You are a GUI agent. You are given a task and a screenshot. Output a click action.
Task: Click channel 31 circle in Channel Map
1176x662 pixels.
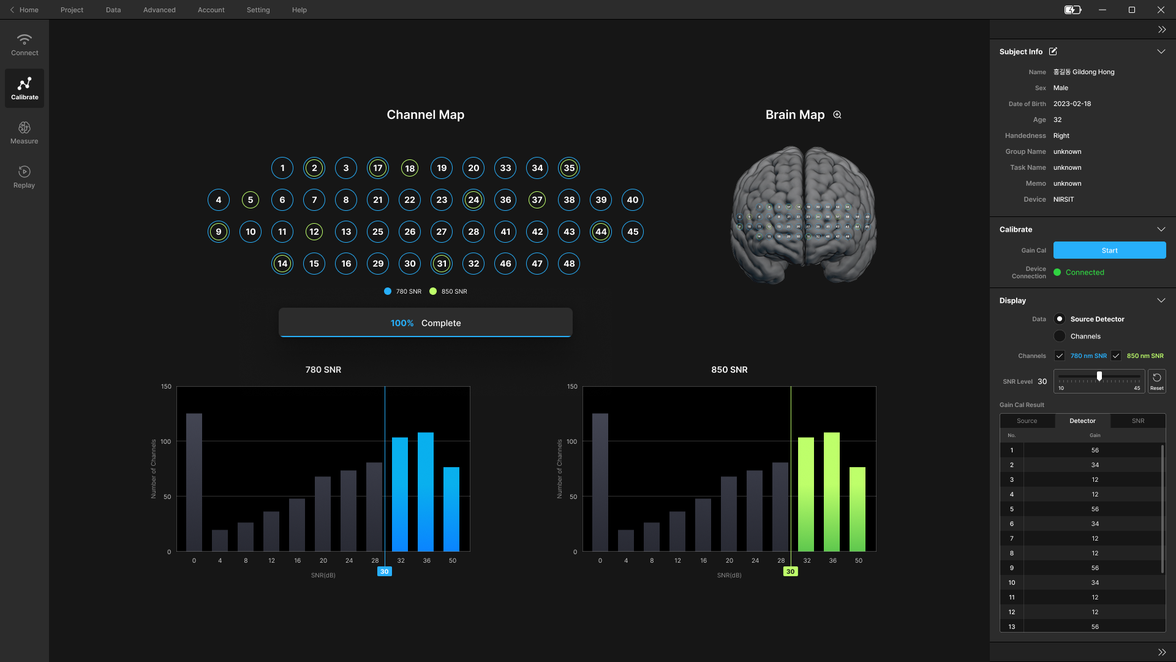point(442,263)
